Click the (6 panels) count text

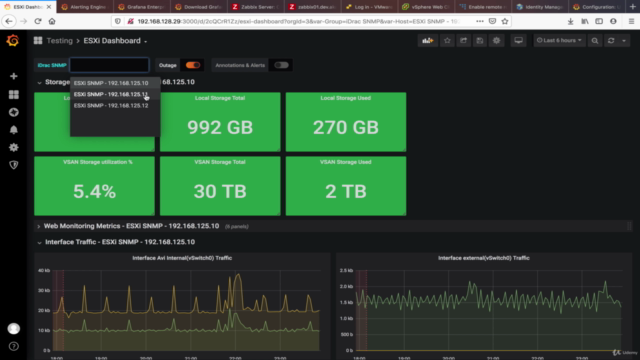click(x=237, y=227)
